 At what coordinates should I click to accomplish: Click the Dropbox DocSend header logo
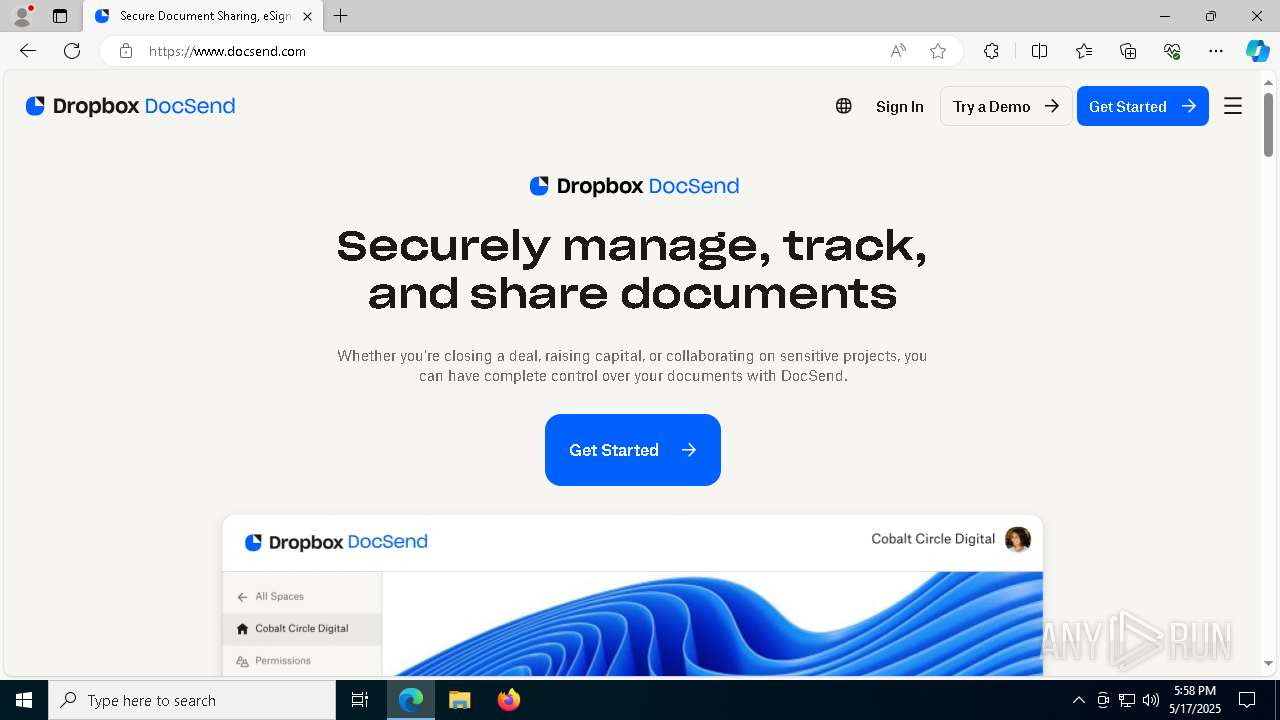(x=130, y=106)
